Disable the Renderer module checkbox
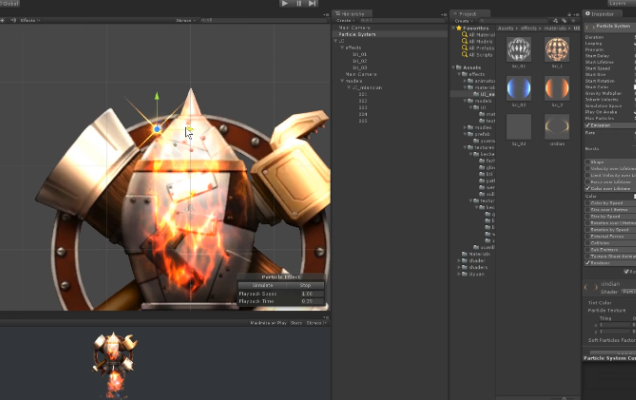 click(x=588, y=262)
